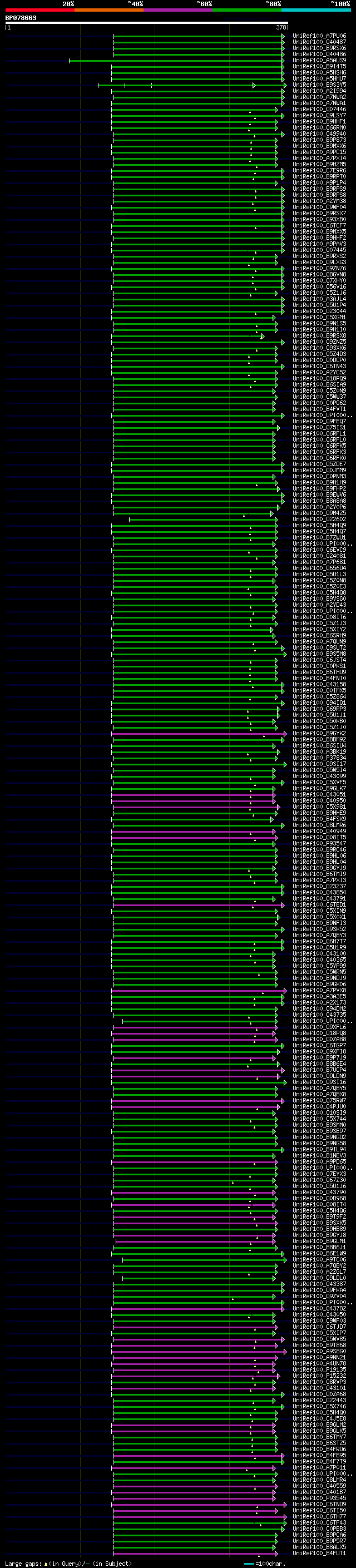Open hit UniRef100_Q43051
This screenshot has width=356, height=1568.
(319, 794)
